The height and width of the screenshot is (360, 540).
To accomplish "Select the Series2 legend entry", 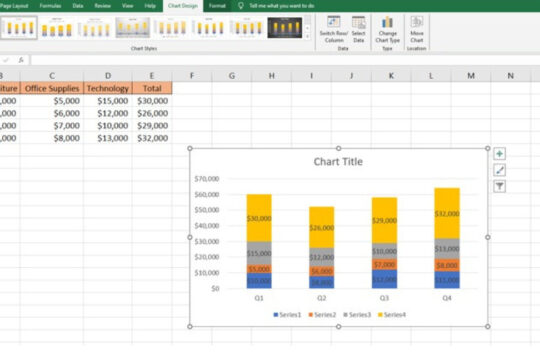I will tap(322, 315).
